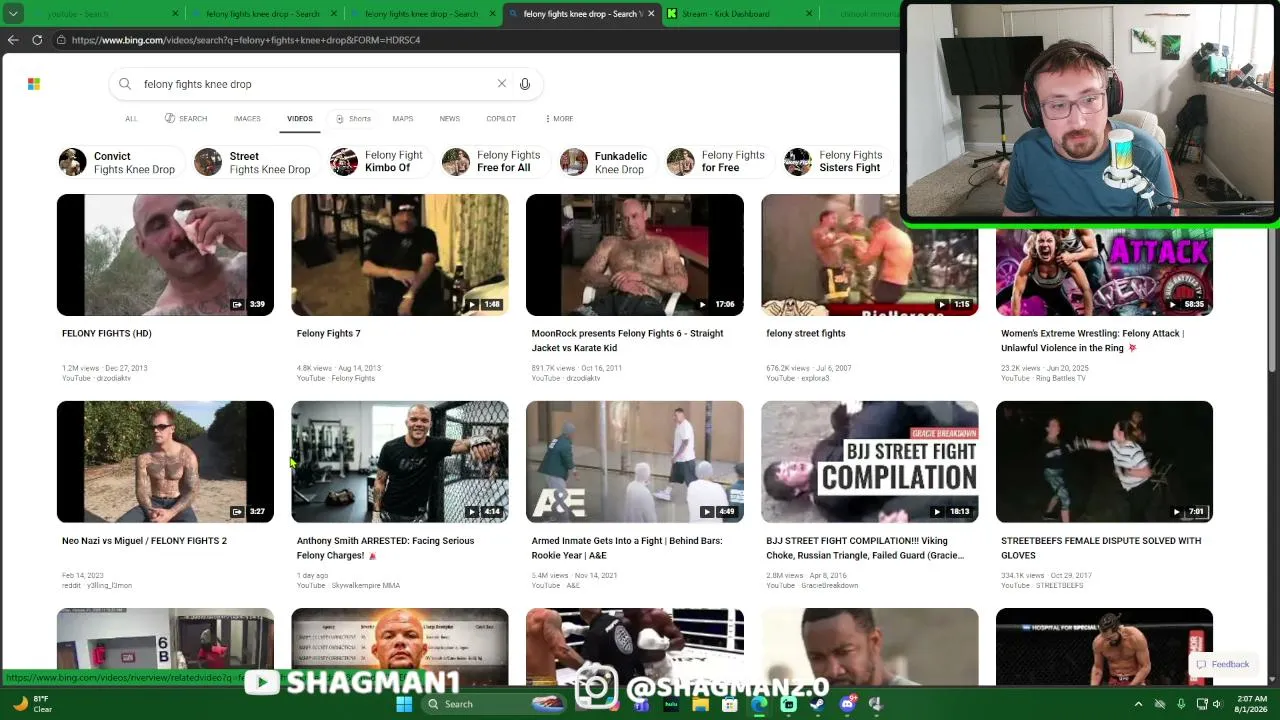Play the FELONY FIGHTS (HD) video thumbnail
Viewport: 1280px width, 720px height.
coord(165,255)
